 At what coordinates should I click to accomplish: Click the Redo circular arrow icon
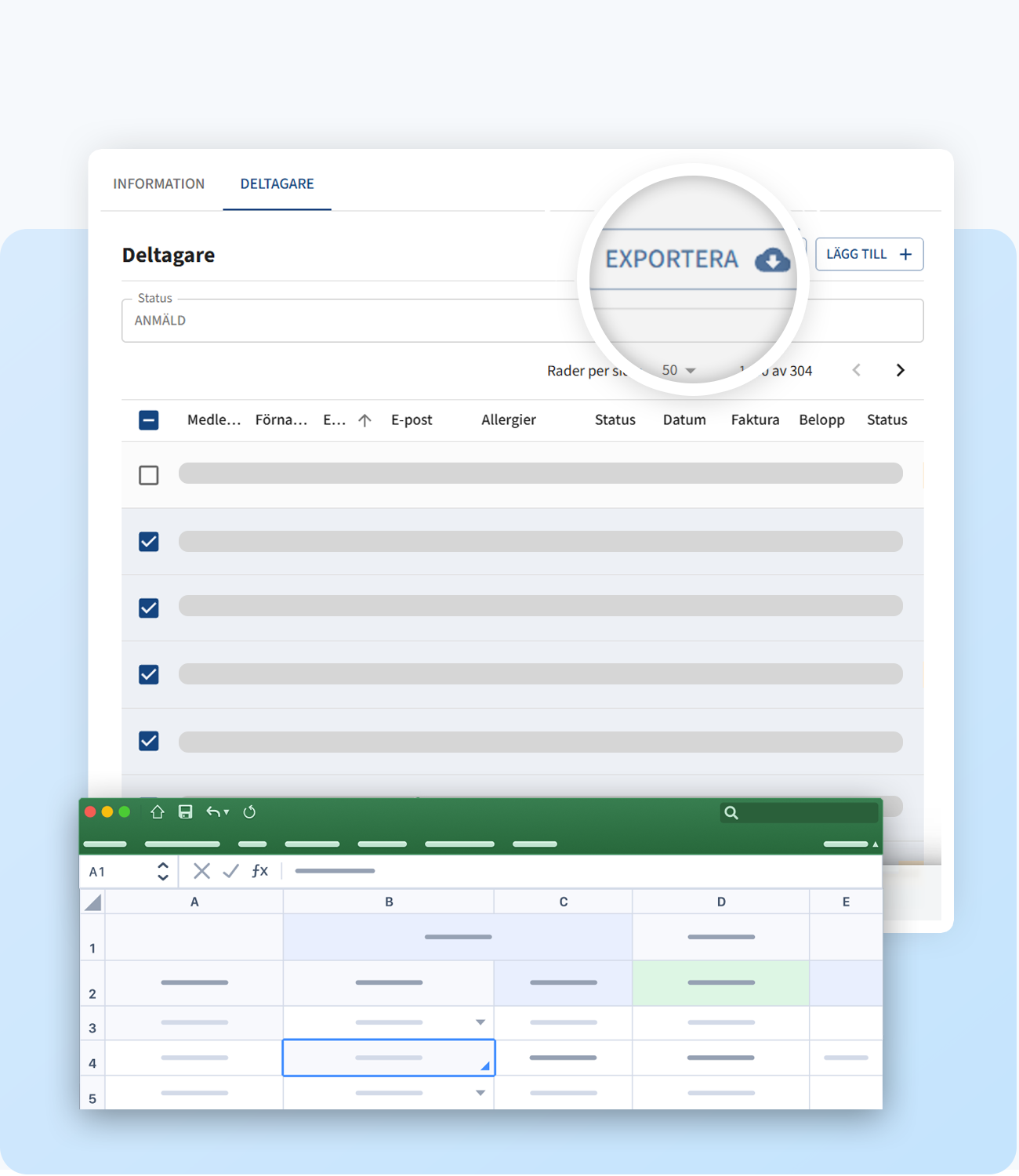249,812
